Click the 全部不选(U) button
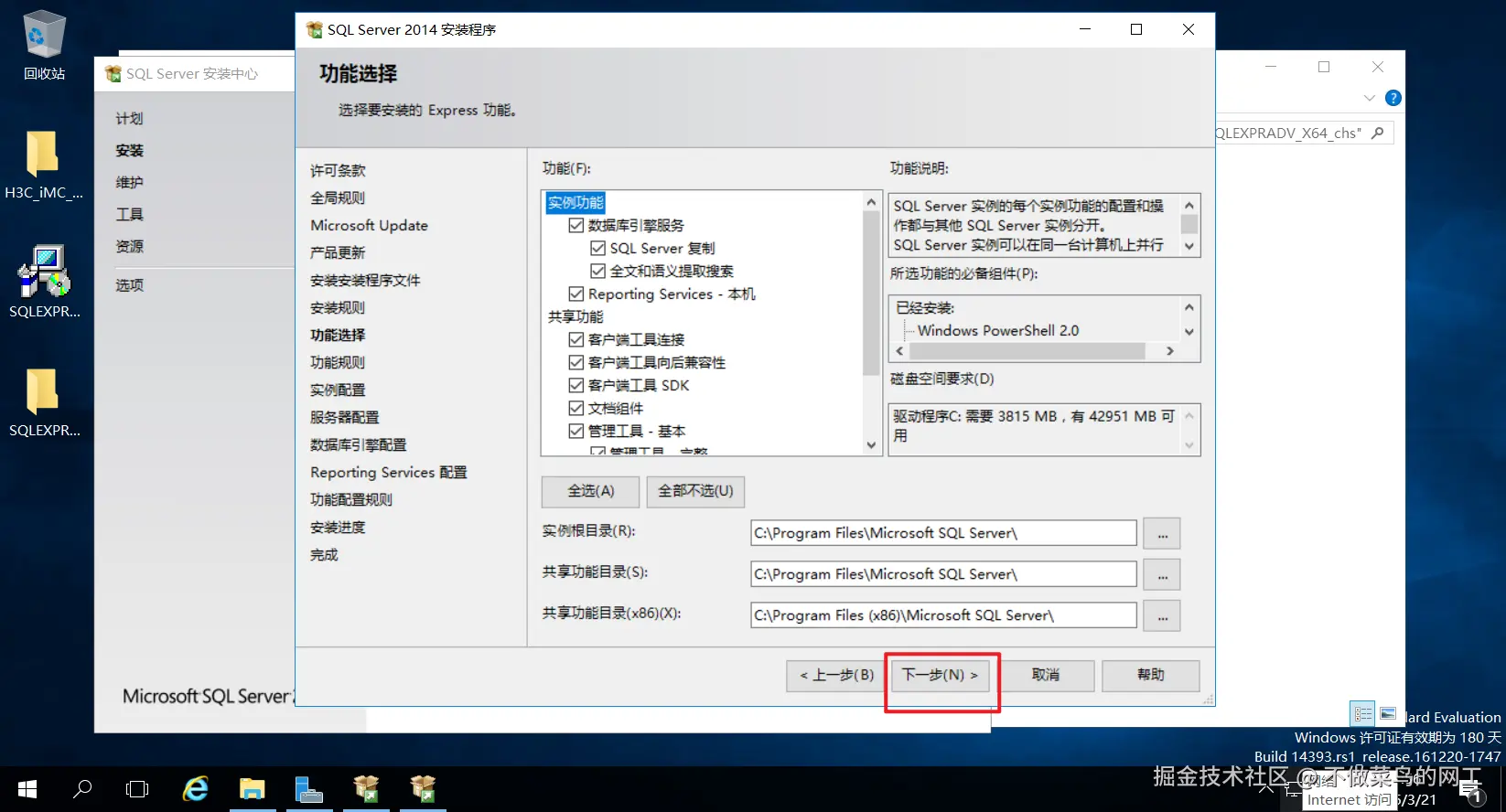 click(x=695, y=491)
